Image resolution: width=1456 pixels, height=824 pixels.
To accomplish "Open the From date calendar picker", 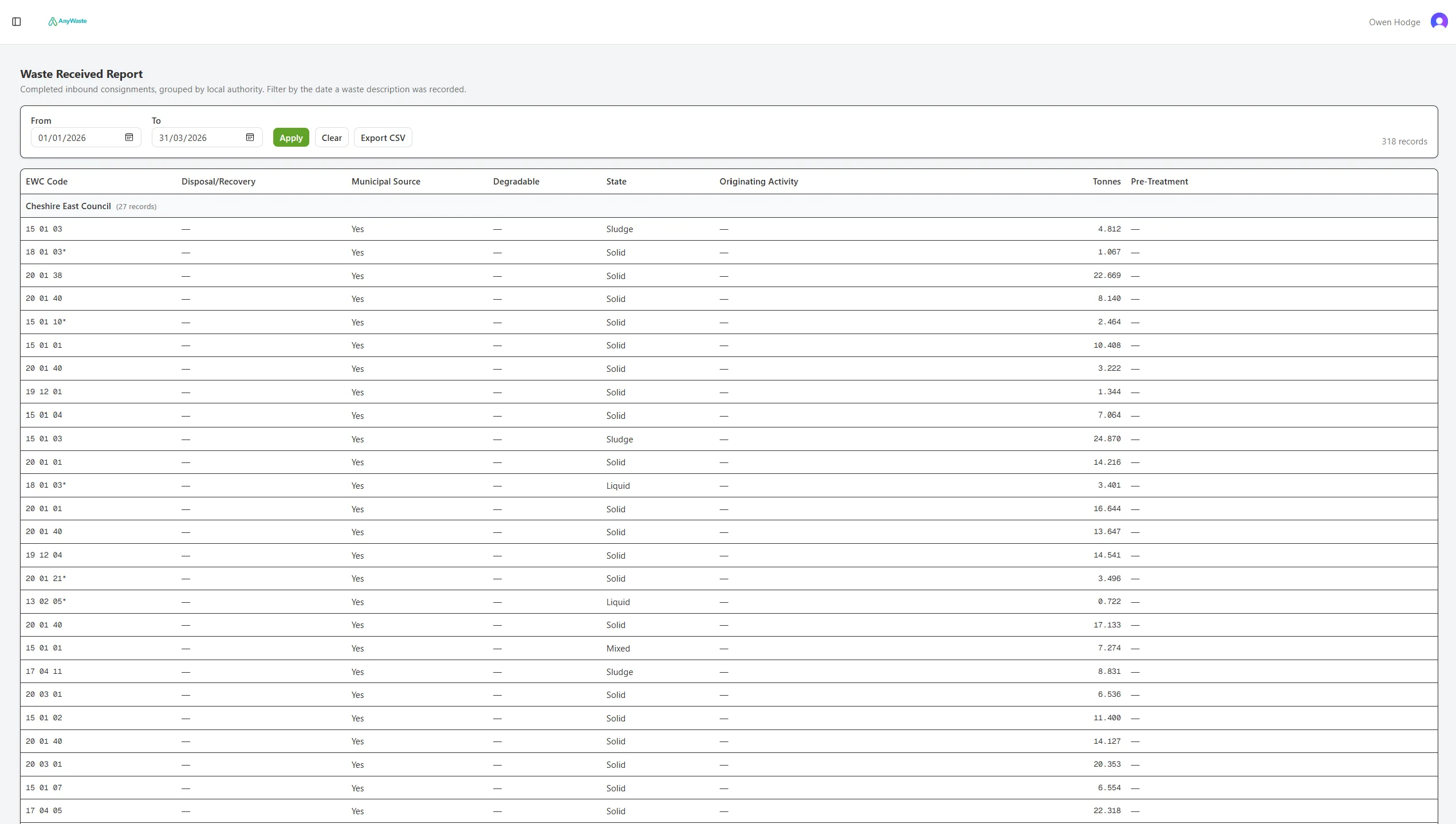I will click(129, 138).
